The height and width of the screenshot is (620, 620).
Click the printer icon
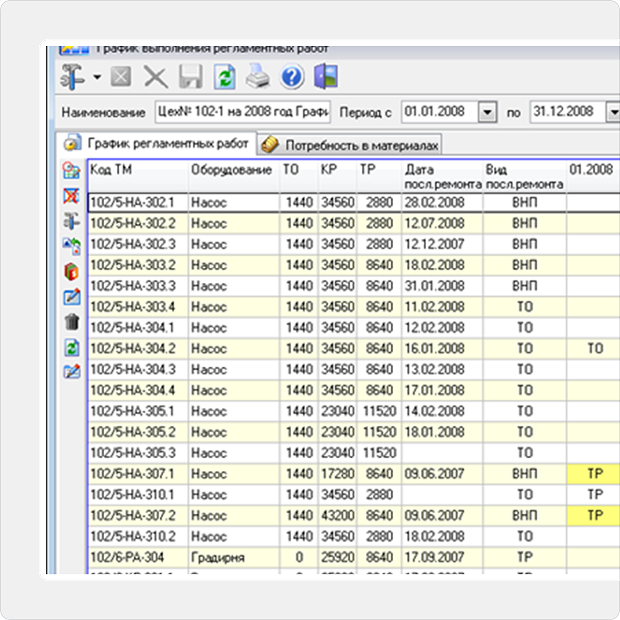click(x=258, y=77)
